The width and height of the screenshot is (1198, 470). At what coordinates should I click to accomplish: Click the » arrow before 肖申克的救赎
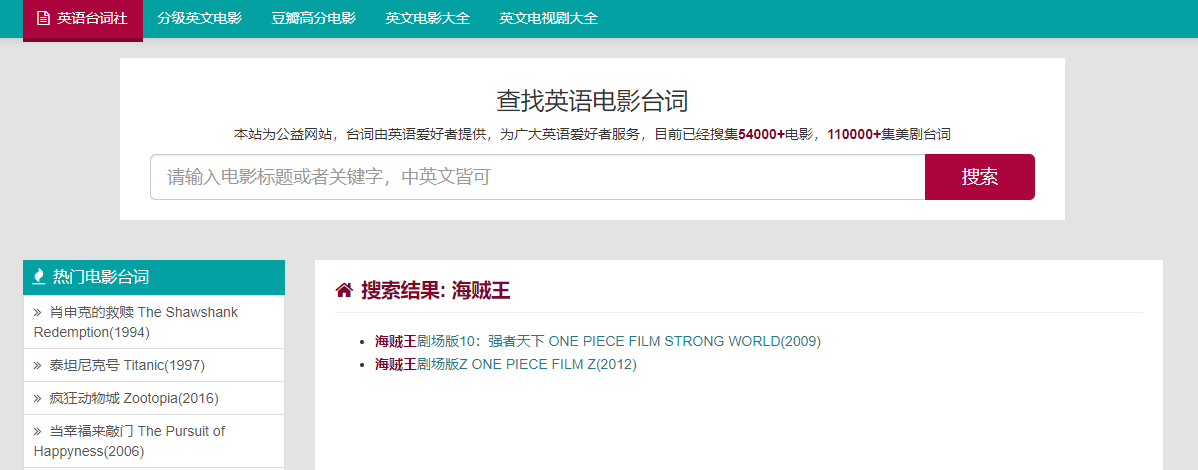(37, 312)
